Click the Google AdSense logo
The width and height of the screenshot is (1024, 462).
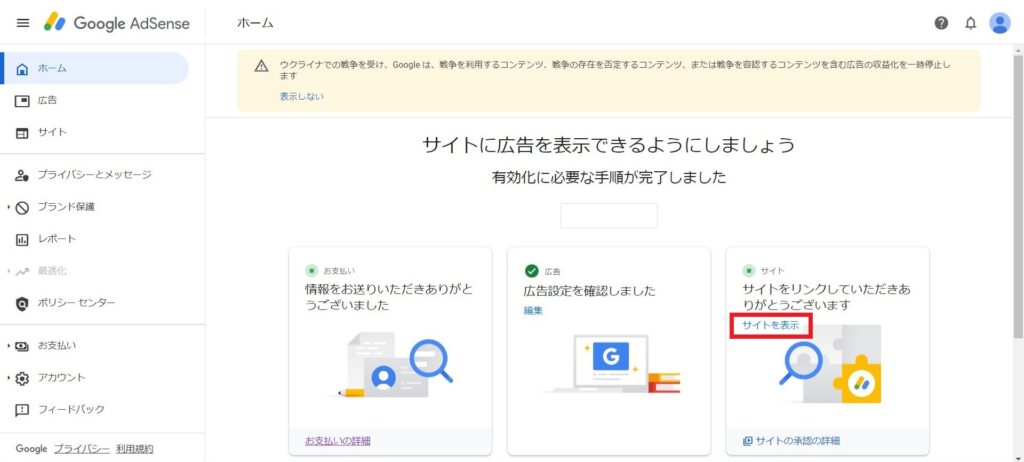click(x=110, y=23)
